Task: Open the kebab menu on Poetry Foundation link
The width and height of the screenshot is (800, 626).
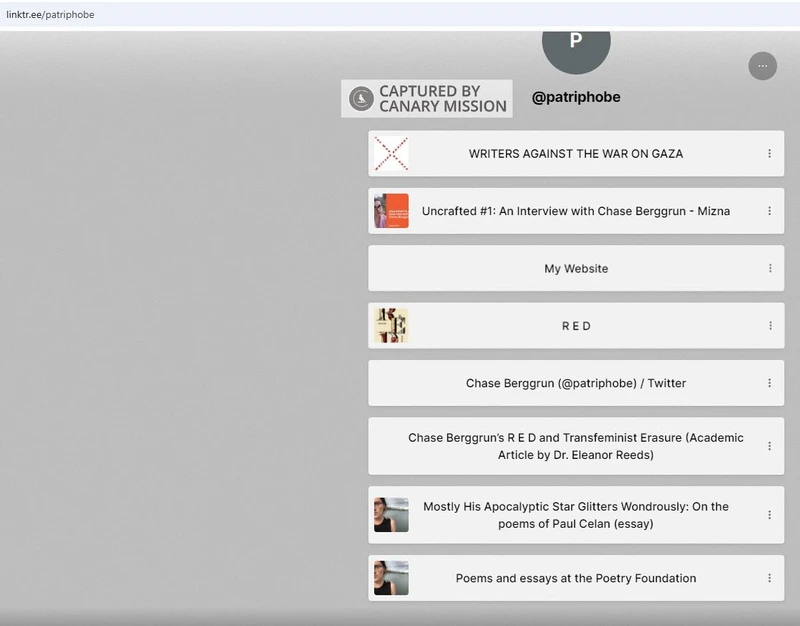Action: (769, 578)
